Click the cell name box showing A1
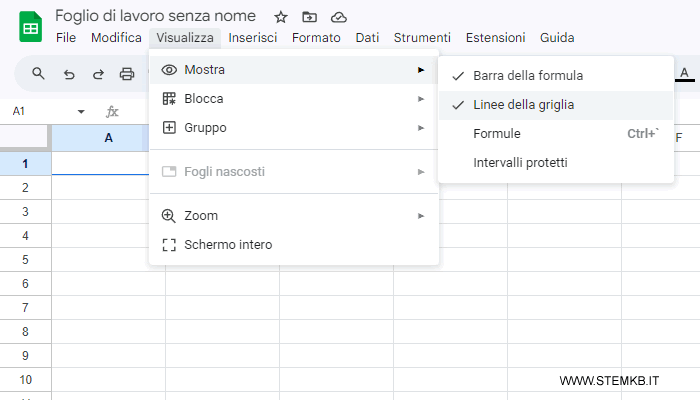The image size is (700, 400). pos(40,111)
